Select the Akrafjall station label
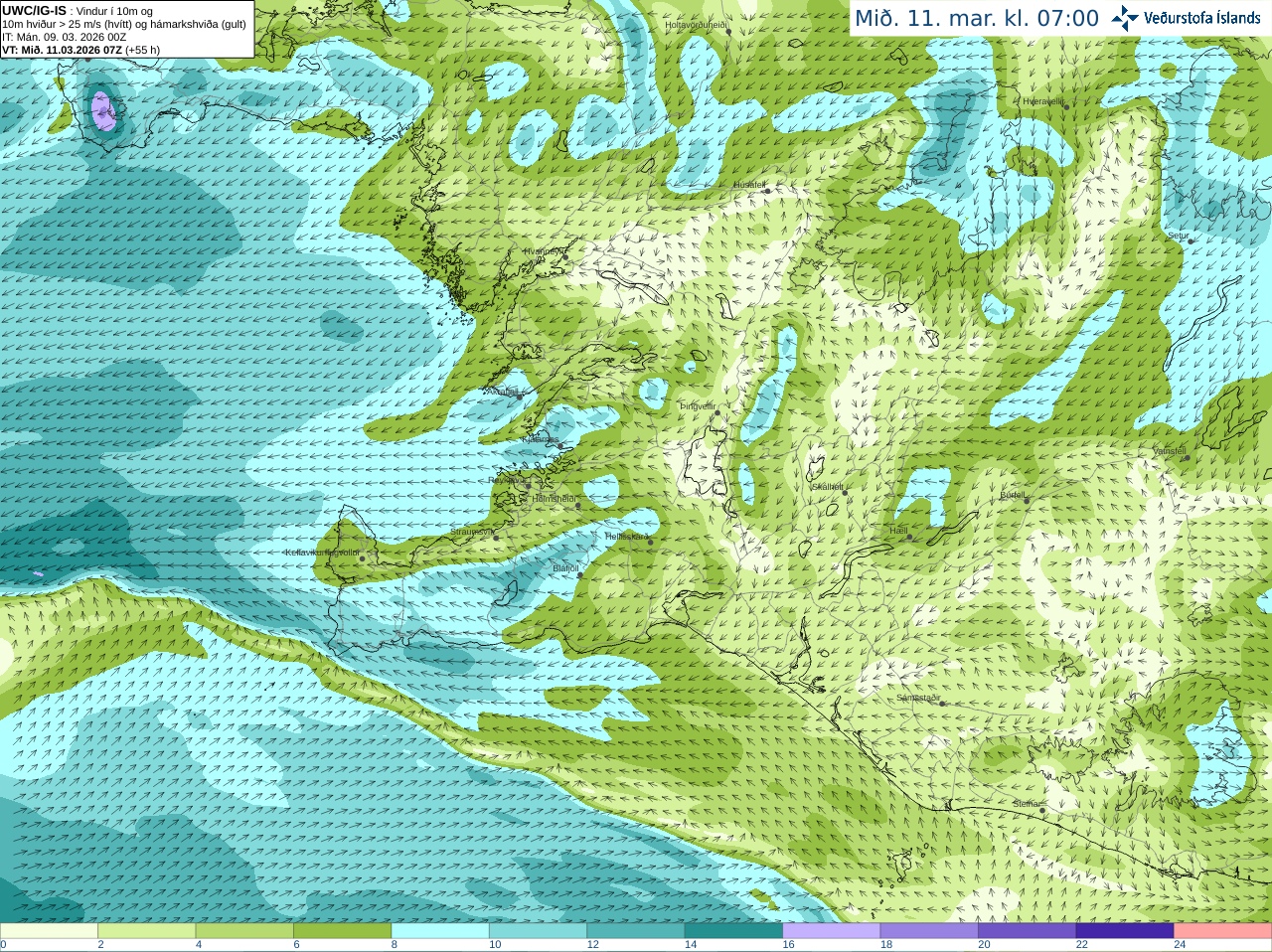This screenshot has width=1272, height=952. click(x=502, y=392)
